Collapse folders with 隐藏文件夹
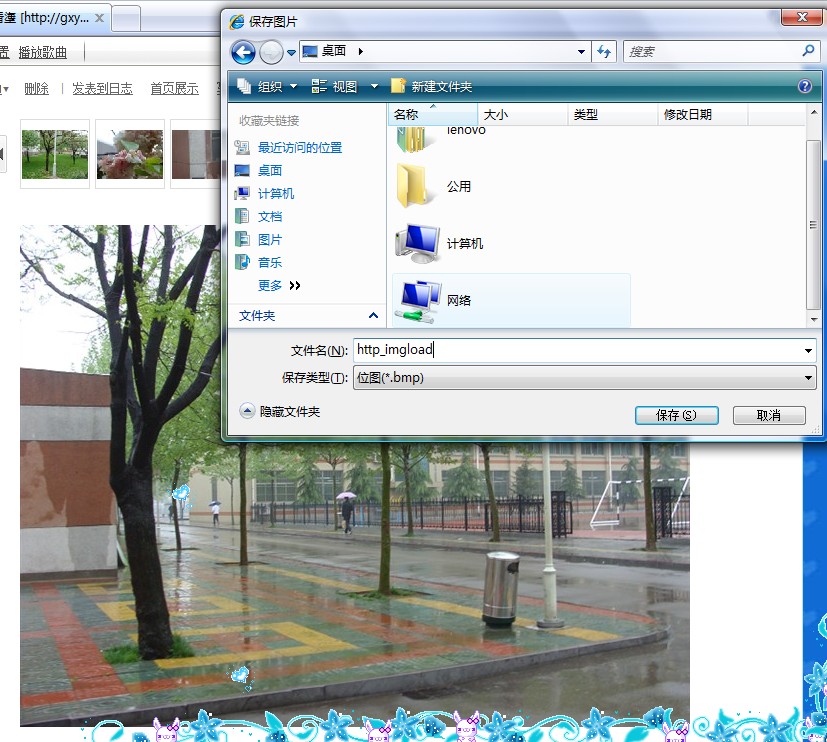 [x=280, y=411]
